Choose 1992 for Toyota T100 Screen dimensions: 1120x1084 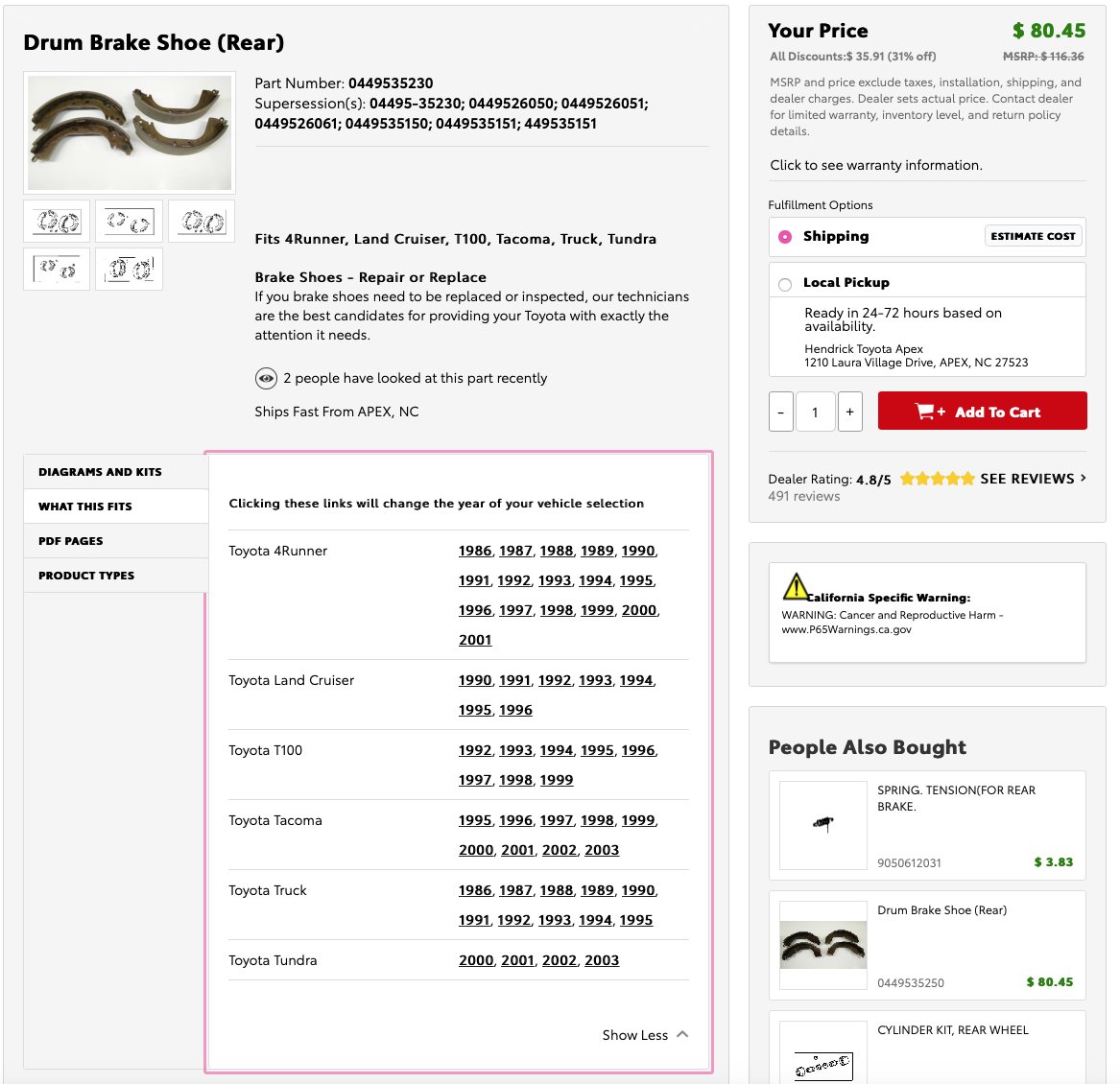click(x=475, y=750)
